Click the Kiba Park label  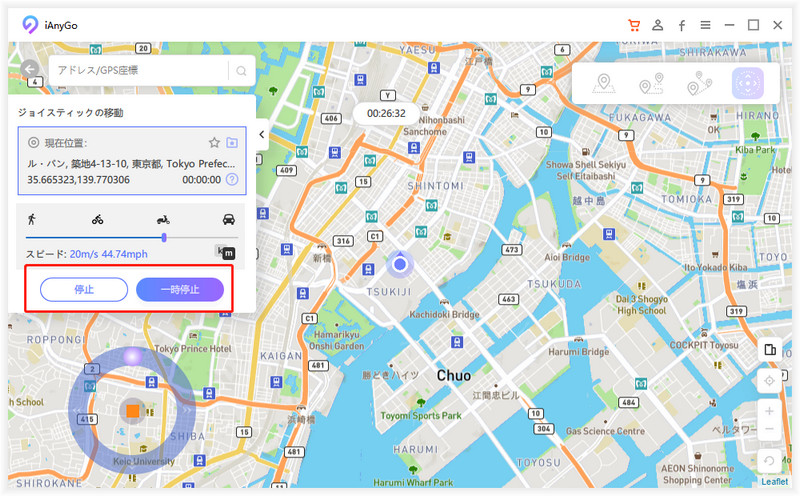click(x=755, y=150)
